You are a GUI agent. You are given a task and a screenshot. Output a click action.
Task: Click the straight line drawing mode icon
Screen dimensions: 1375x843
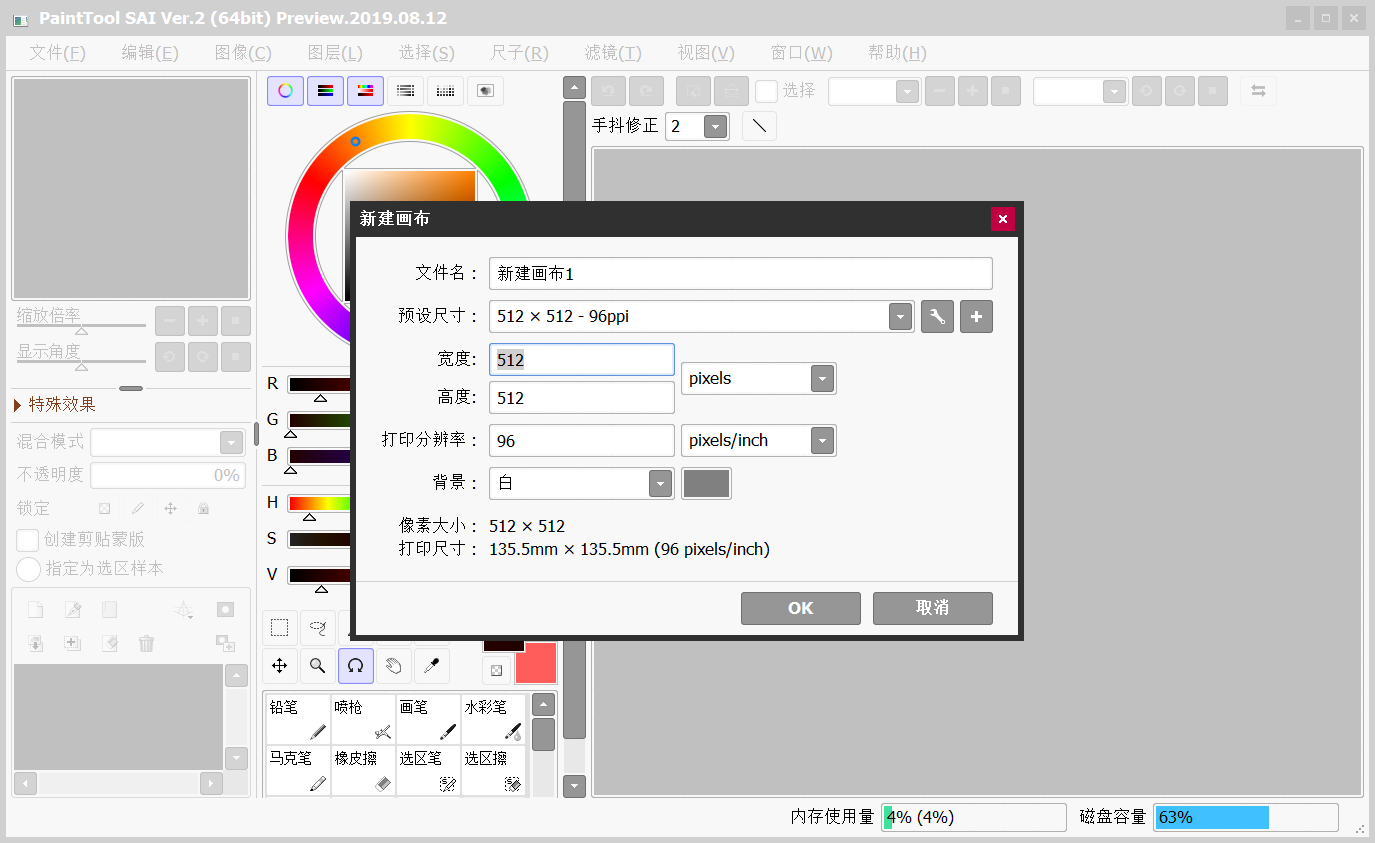[x=759, y=126]
